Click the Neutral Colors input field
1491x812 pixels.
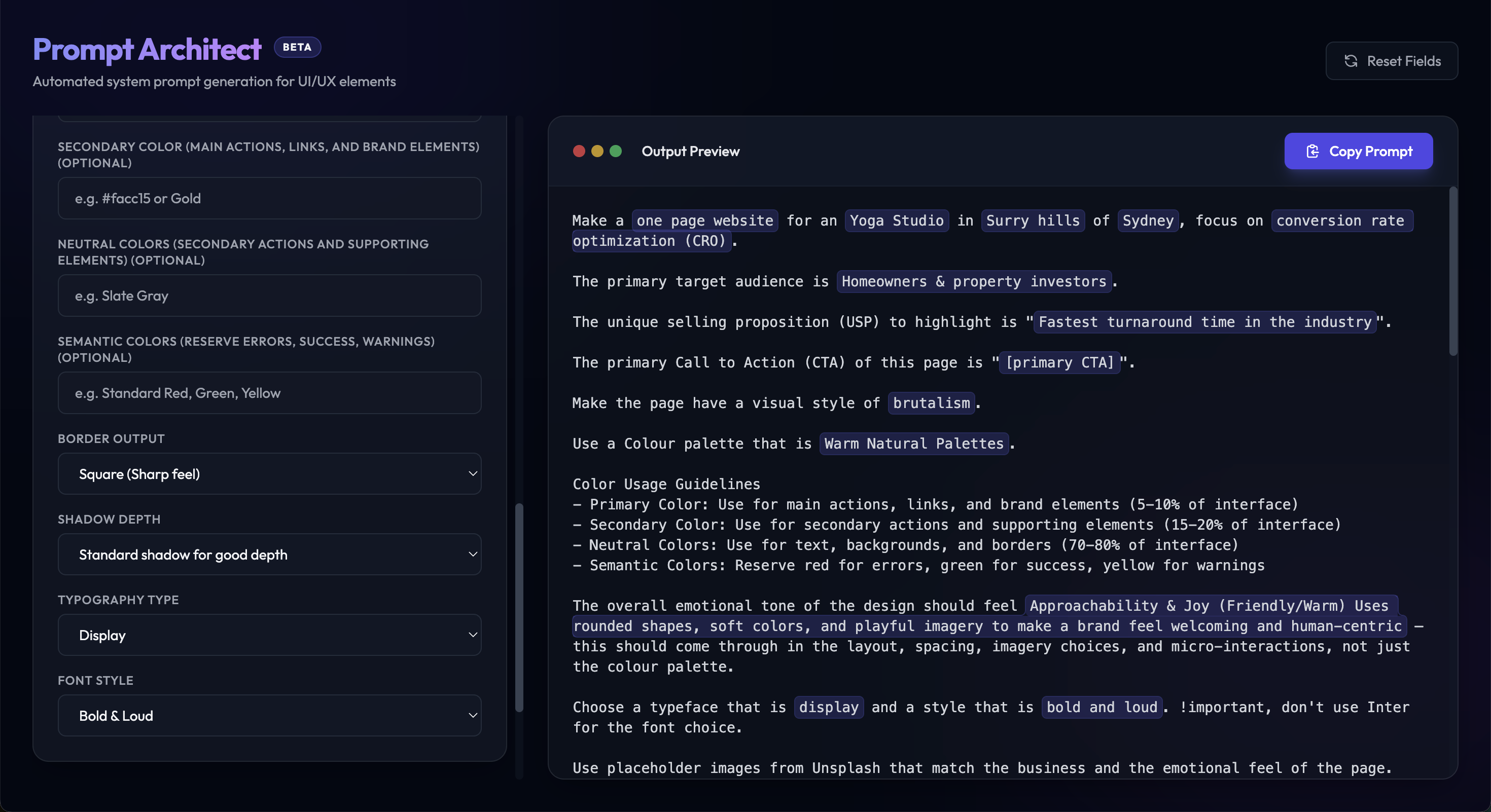269,296
